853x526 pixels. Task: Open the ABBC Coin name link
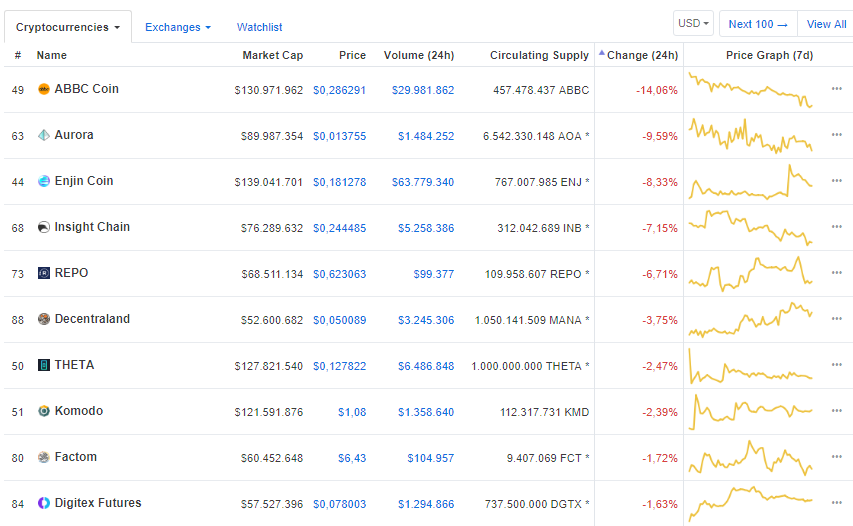(x=86, y=89)
